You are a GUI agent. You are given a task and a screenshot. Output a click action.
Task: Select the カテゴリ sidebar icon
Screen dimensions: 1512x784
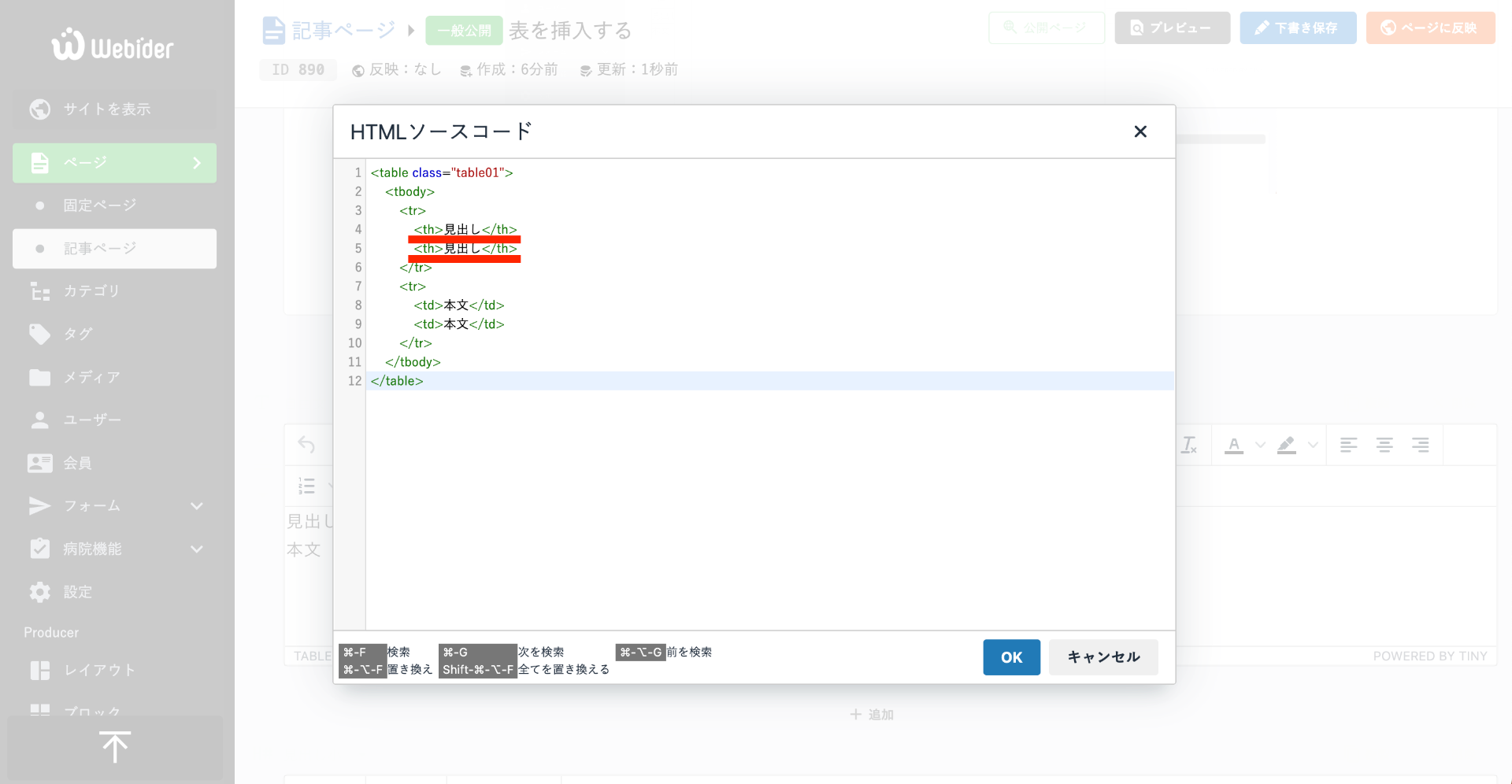tap(40, 290)
